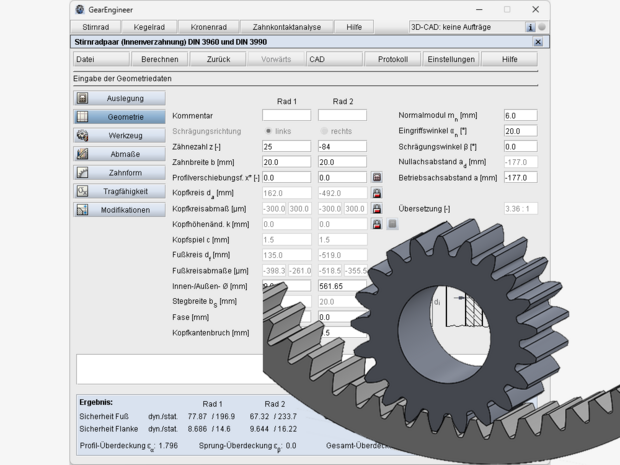The width and height of the screenshot is (620, 465).
Task: Open the Einstellungen menu
Action: point(451,59)
